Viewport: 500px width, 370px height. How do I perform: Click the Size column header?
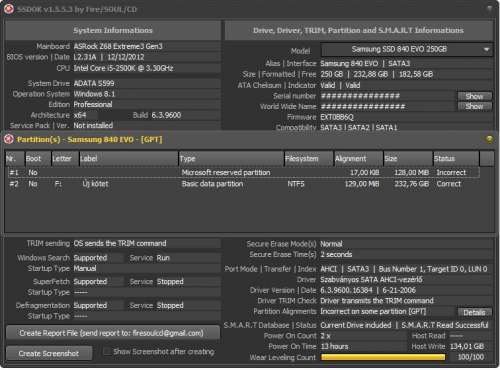point(408,159)
